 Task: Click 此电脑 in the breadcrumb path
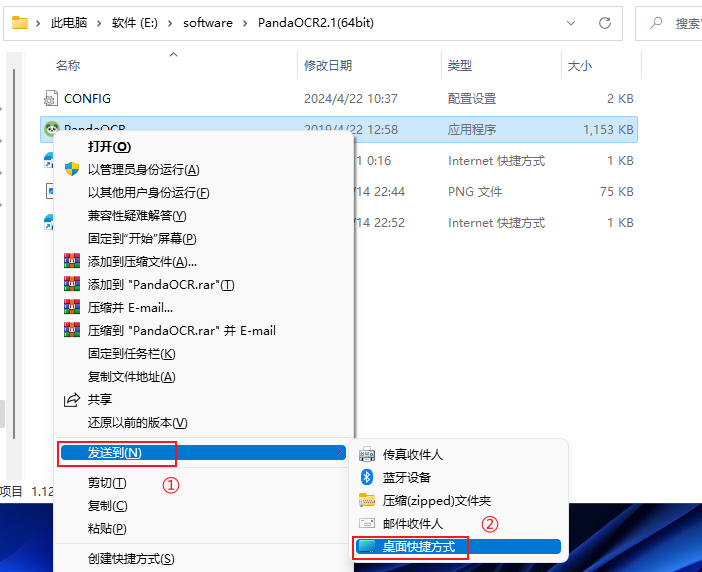pyautogui.click(x=68, y=23)
